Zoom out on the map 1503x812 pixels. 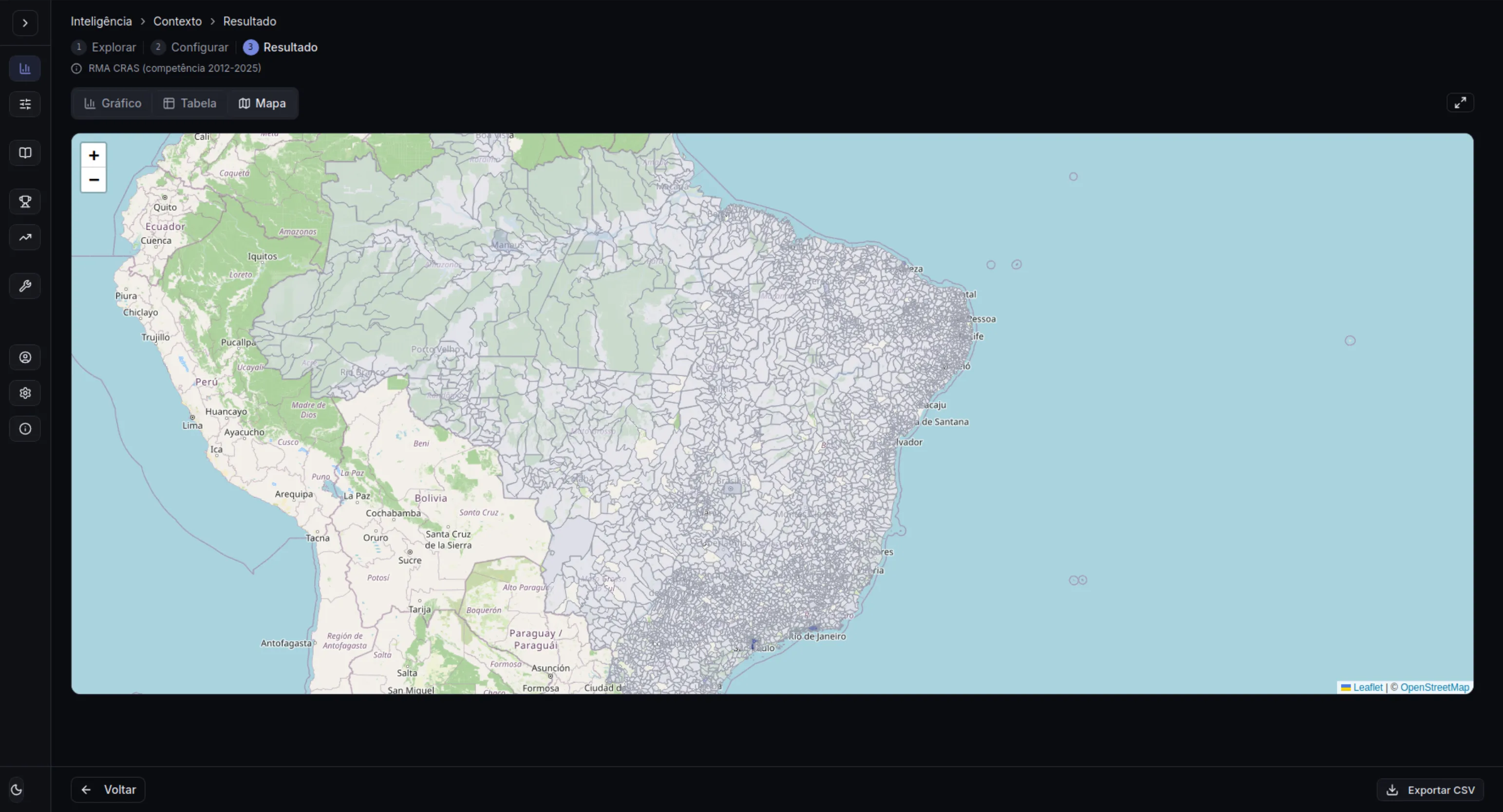coord(94,180)
